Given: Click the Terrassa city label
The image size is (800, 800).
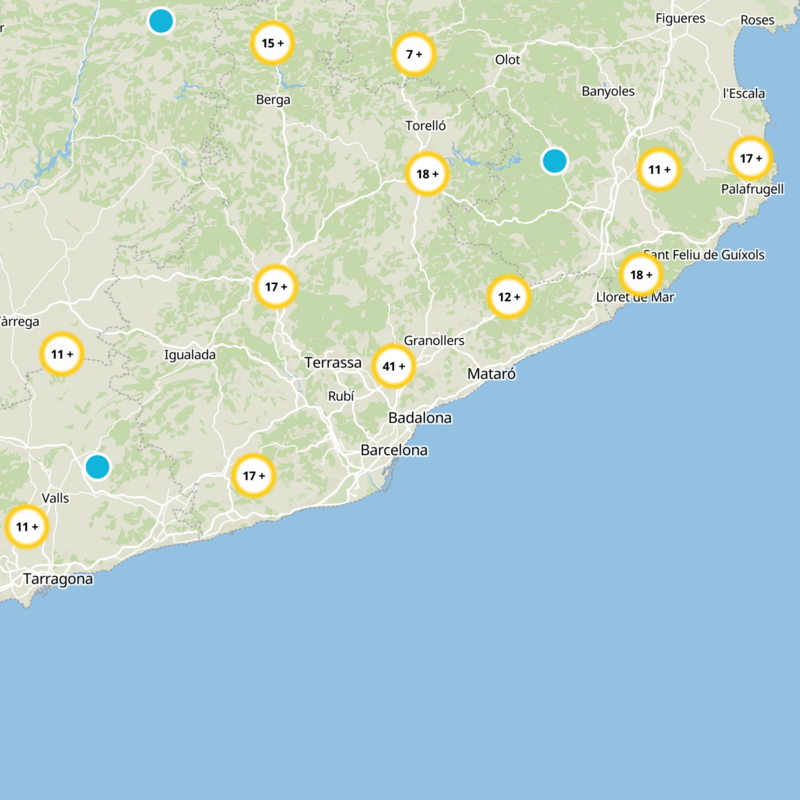Looking at the screenshot, I should coord(333,363).
